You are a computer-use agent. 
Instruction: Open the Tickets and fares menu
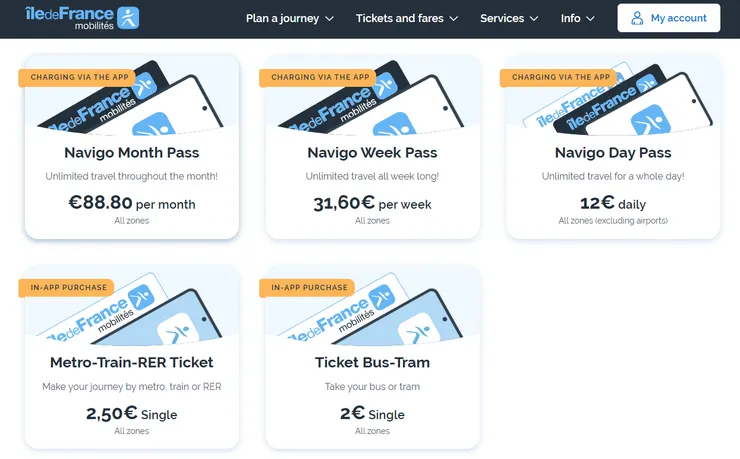click(x=399, y=18)
